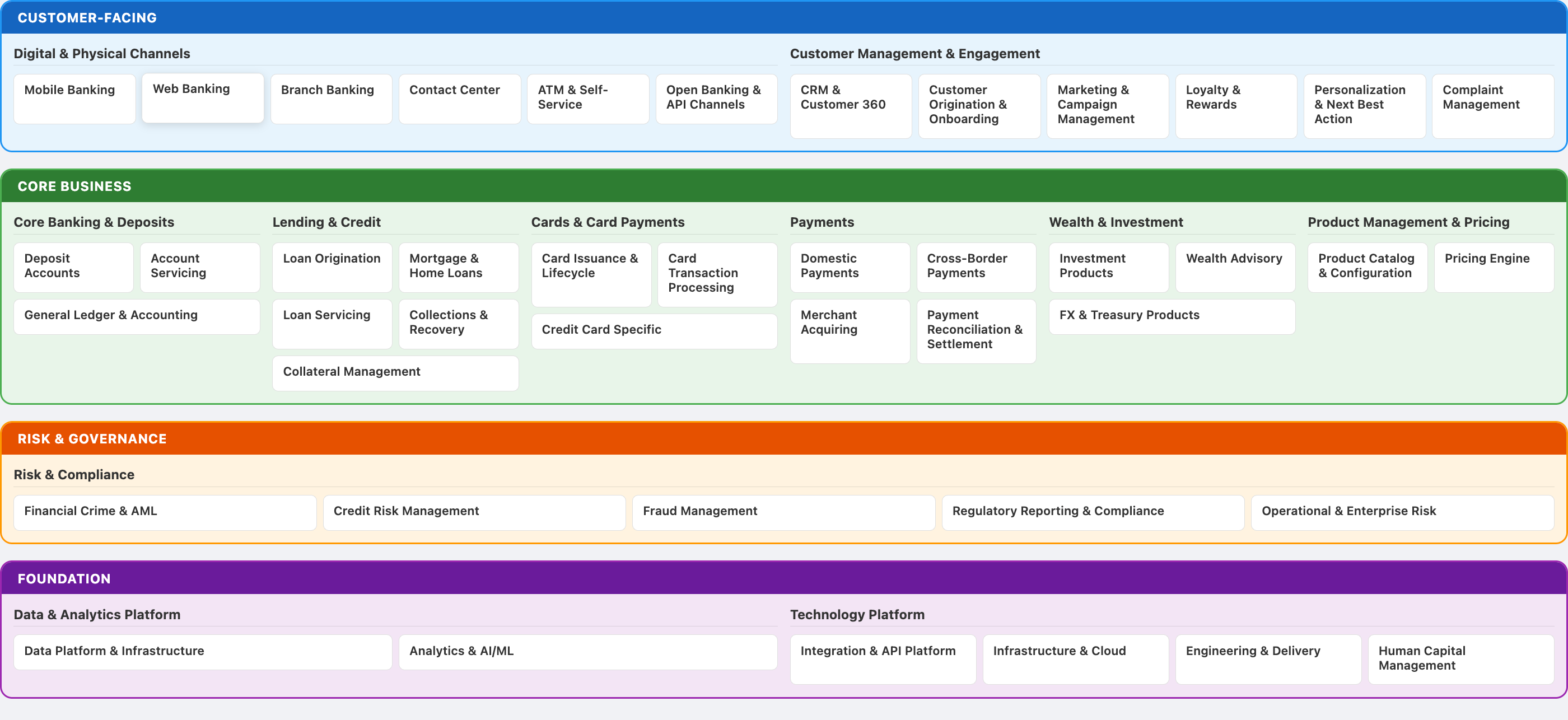Click Loyalty & Rewards under Customer Management

[x=1236, y=106]
